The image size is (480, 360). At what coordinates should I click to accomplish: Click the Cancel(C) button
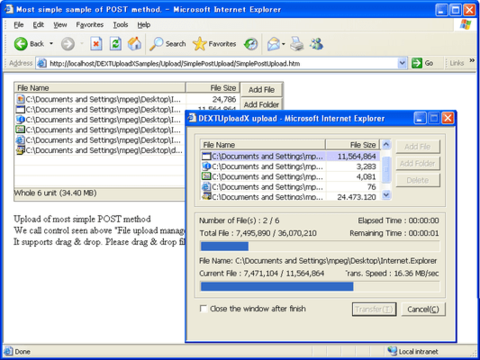(423, 309)
